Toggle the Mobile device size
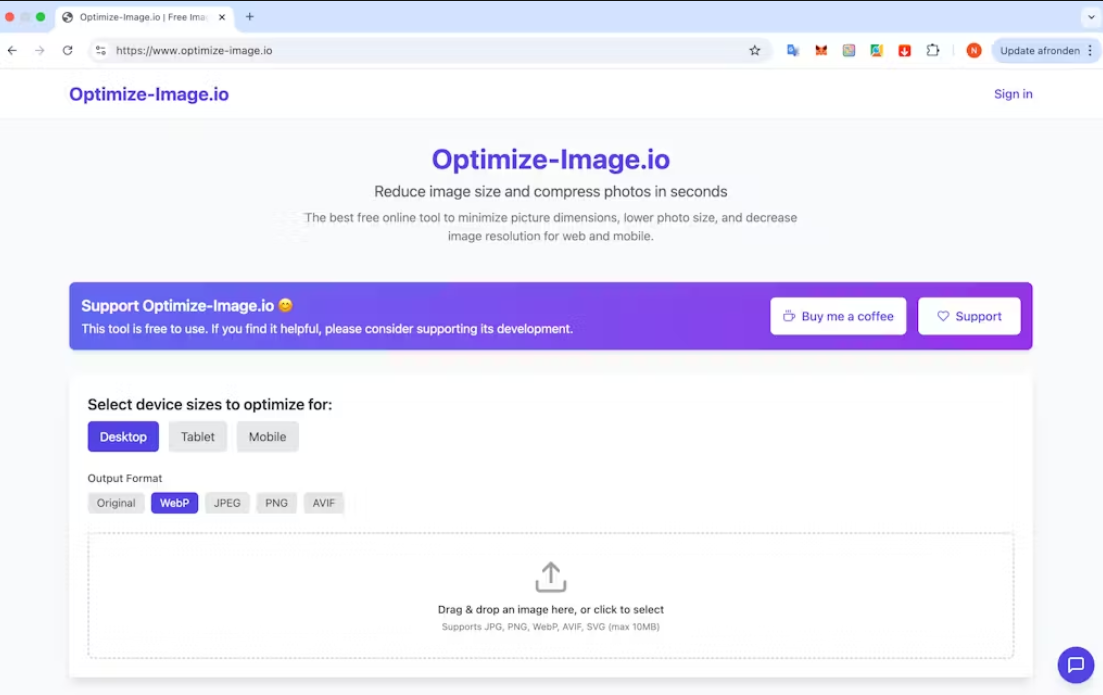 point(267,437)
